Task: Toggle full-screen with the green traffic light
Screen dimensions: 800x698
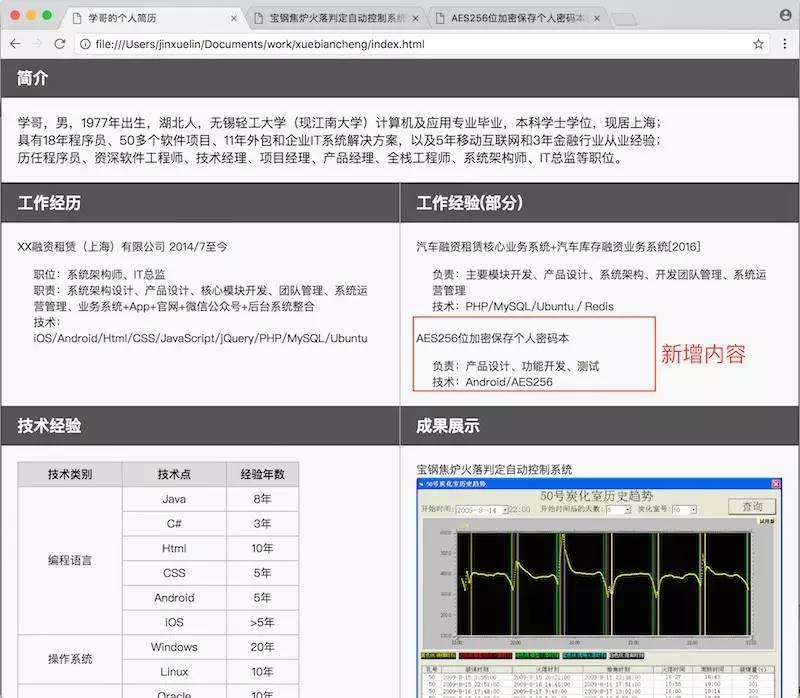Action: point(44,16)
